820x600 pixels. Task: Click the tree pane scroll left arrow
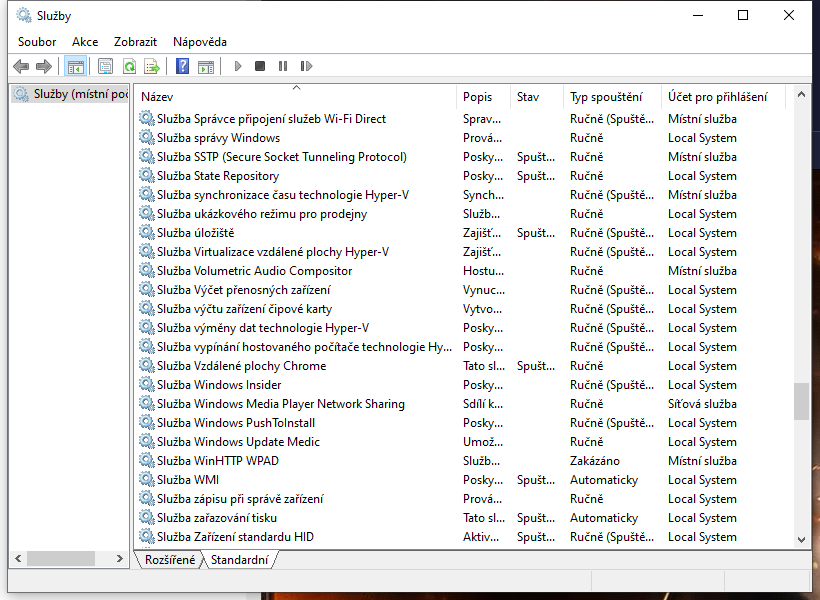tap(18, 559)
